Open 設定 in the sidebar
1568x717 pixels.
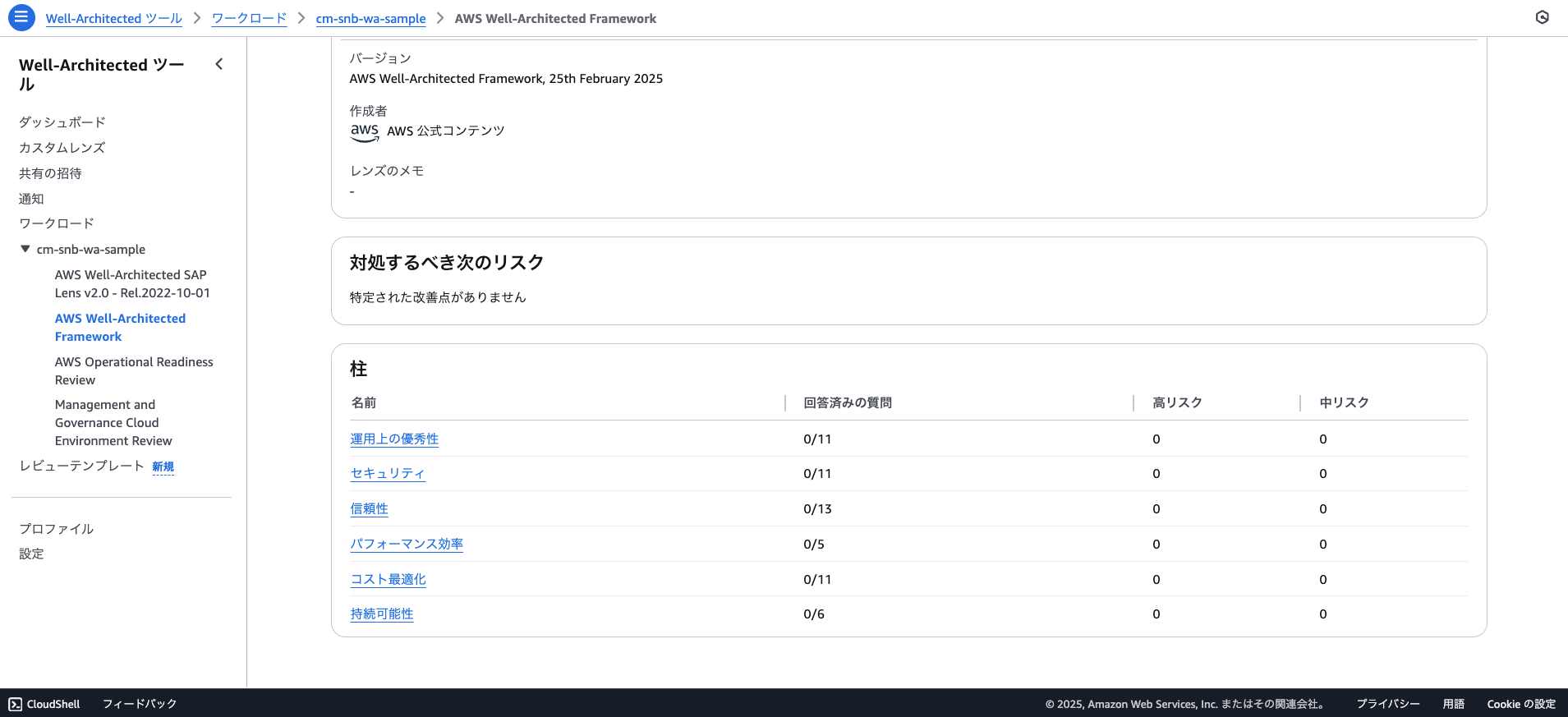click(31, 554)
